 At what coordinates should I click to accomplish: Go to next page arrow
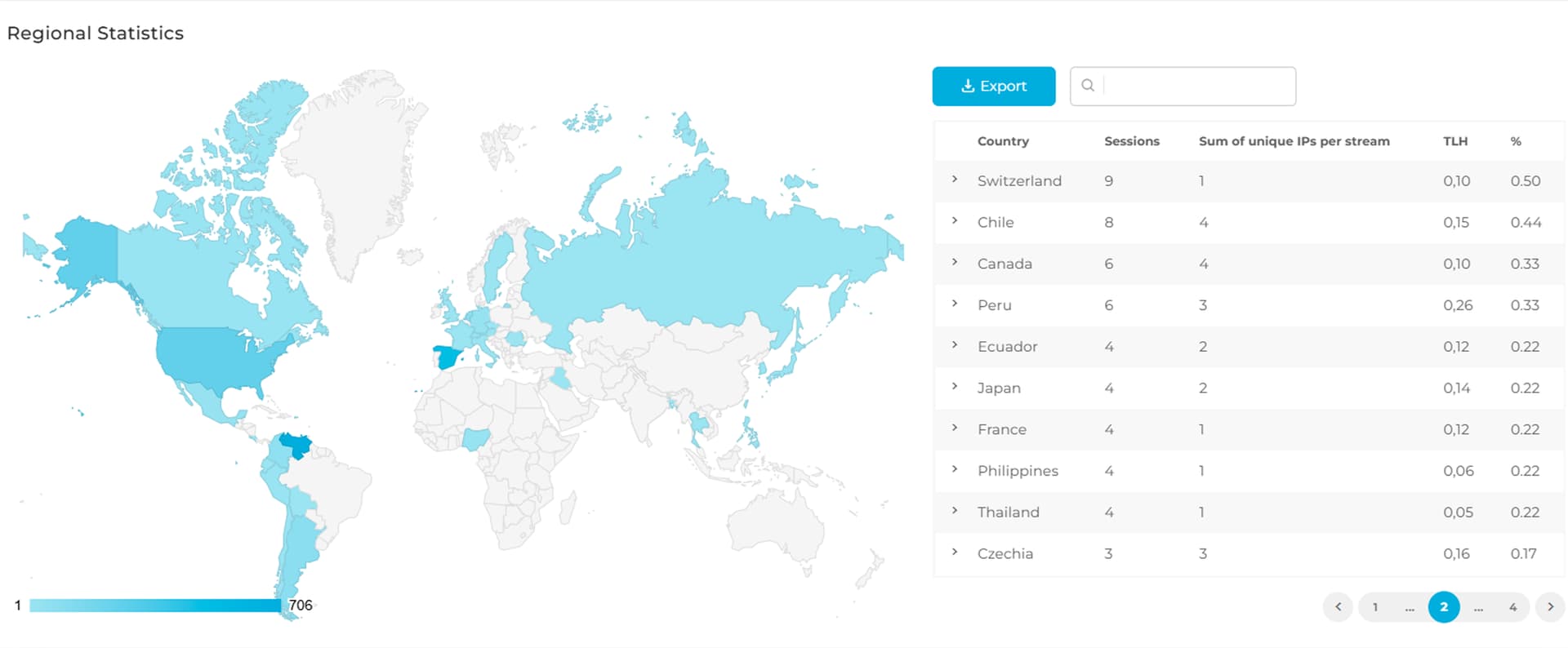[1550, 607]
